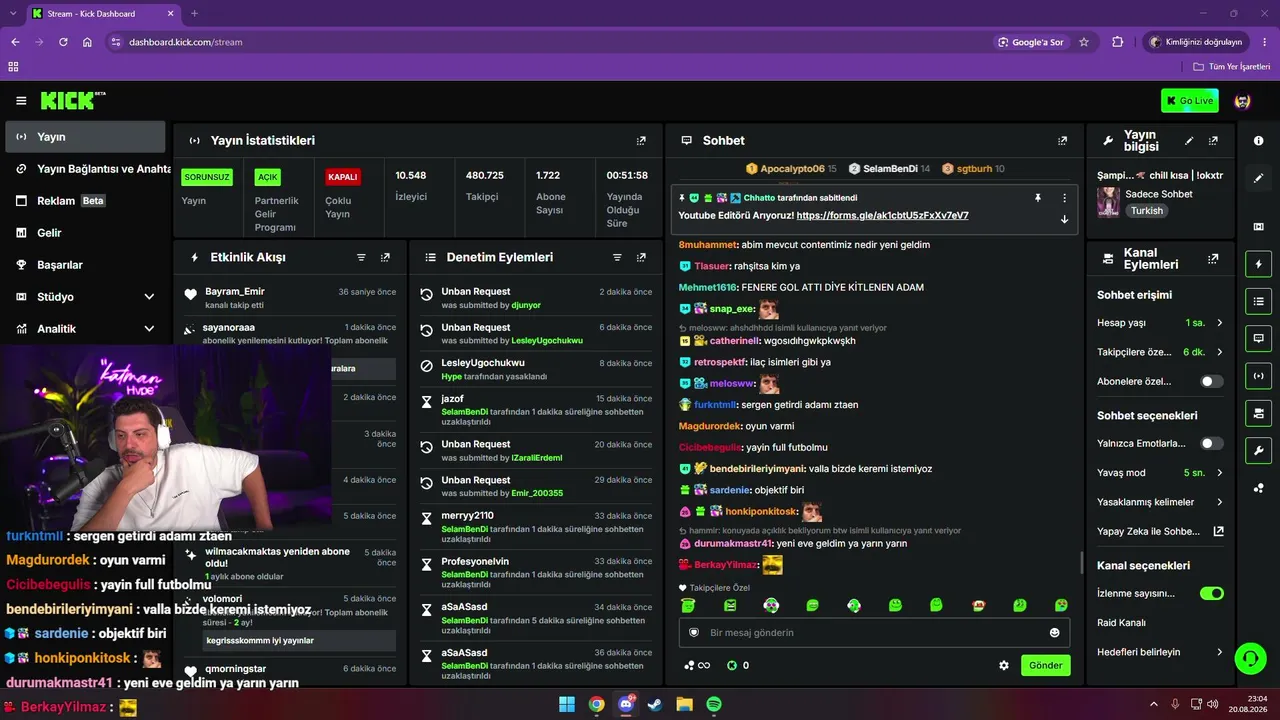Open the Hesap yaşı setting
This screenshot has width=1280, height=720.
pyautogui.click(x=1160, y=323)
